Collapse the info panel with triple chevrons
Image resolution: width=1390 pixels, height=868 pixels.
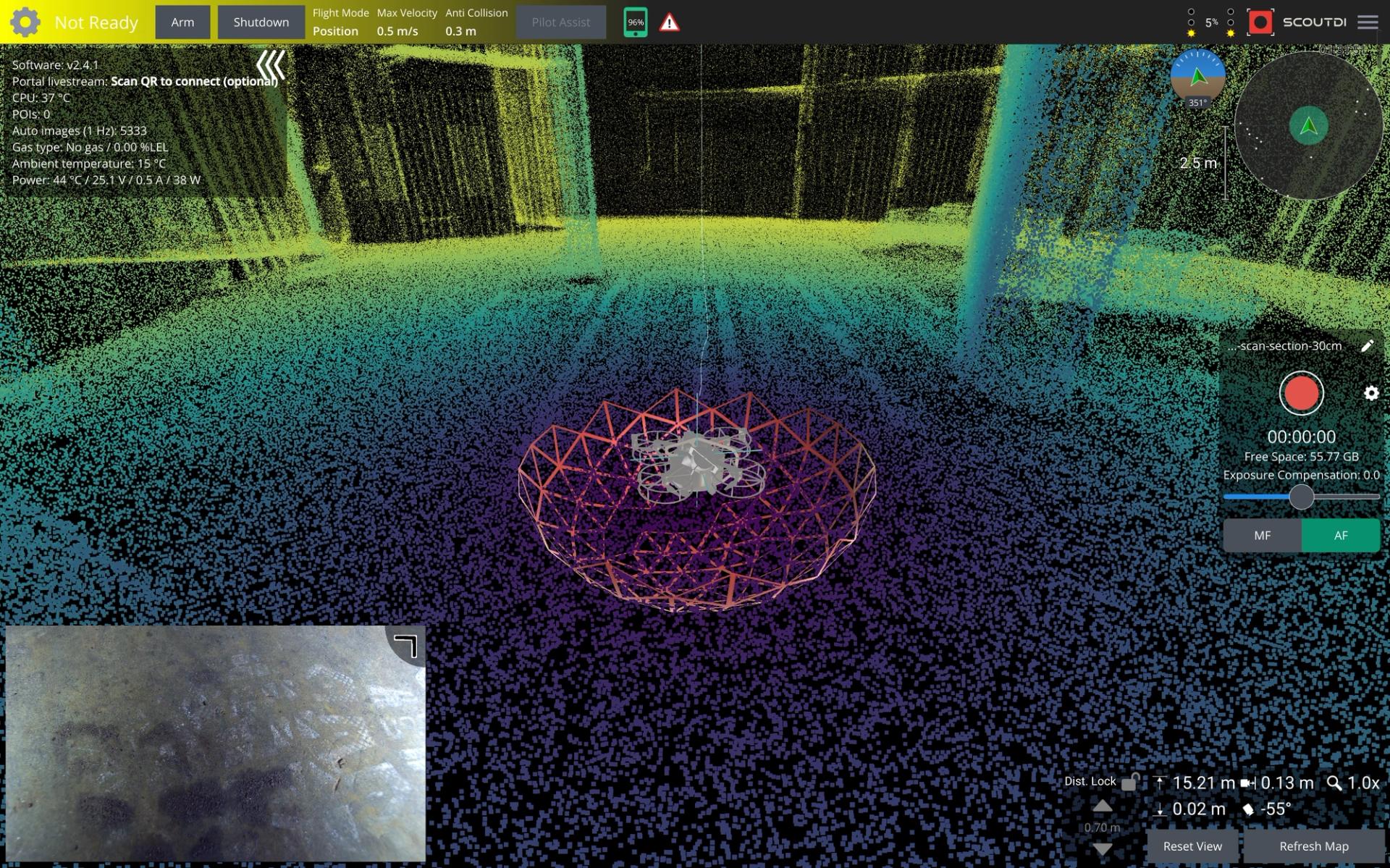pos(271,65)
